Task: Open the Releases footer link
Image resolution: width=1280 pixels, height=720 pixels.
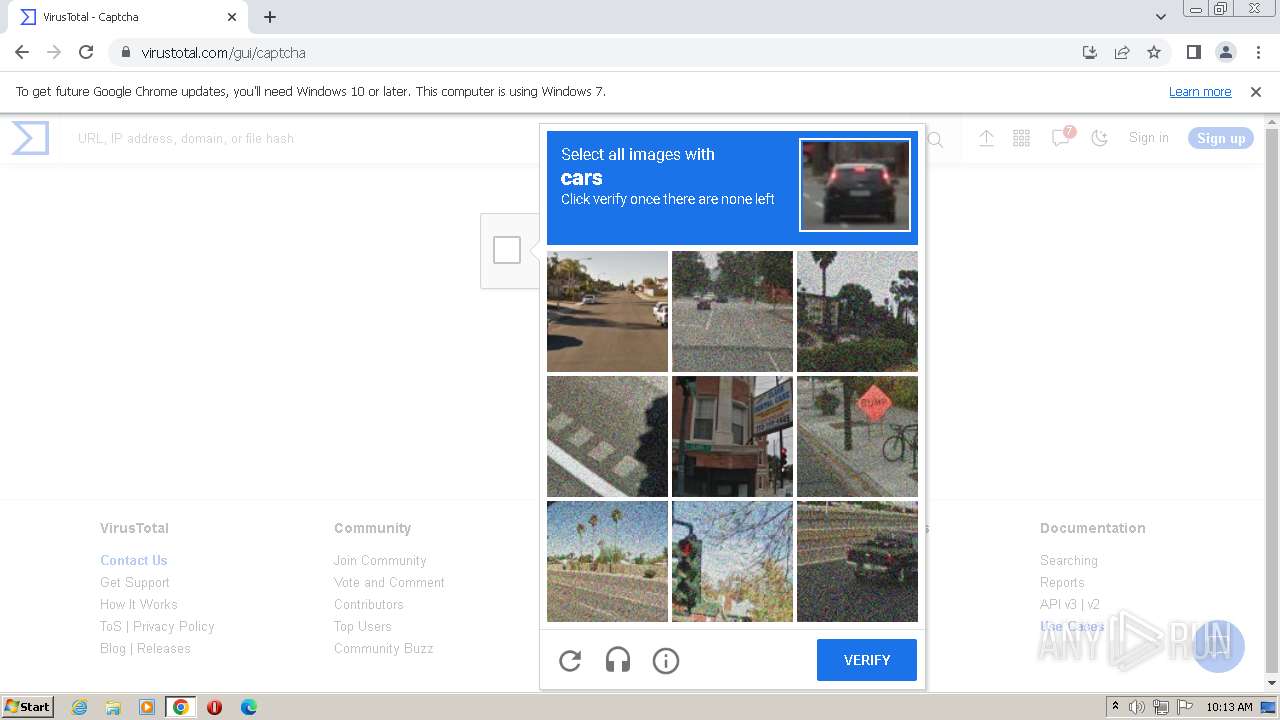Action: point(164,648)
